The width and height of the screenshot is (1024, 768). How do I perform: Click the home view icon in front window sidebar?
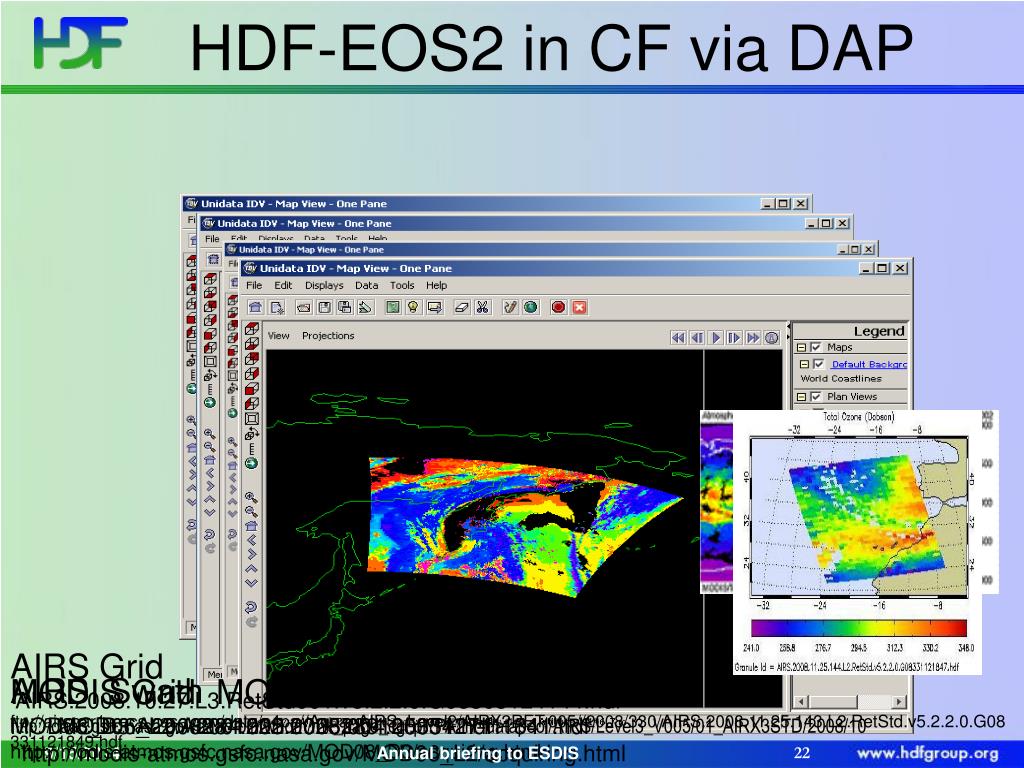[x=251, y=526]
